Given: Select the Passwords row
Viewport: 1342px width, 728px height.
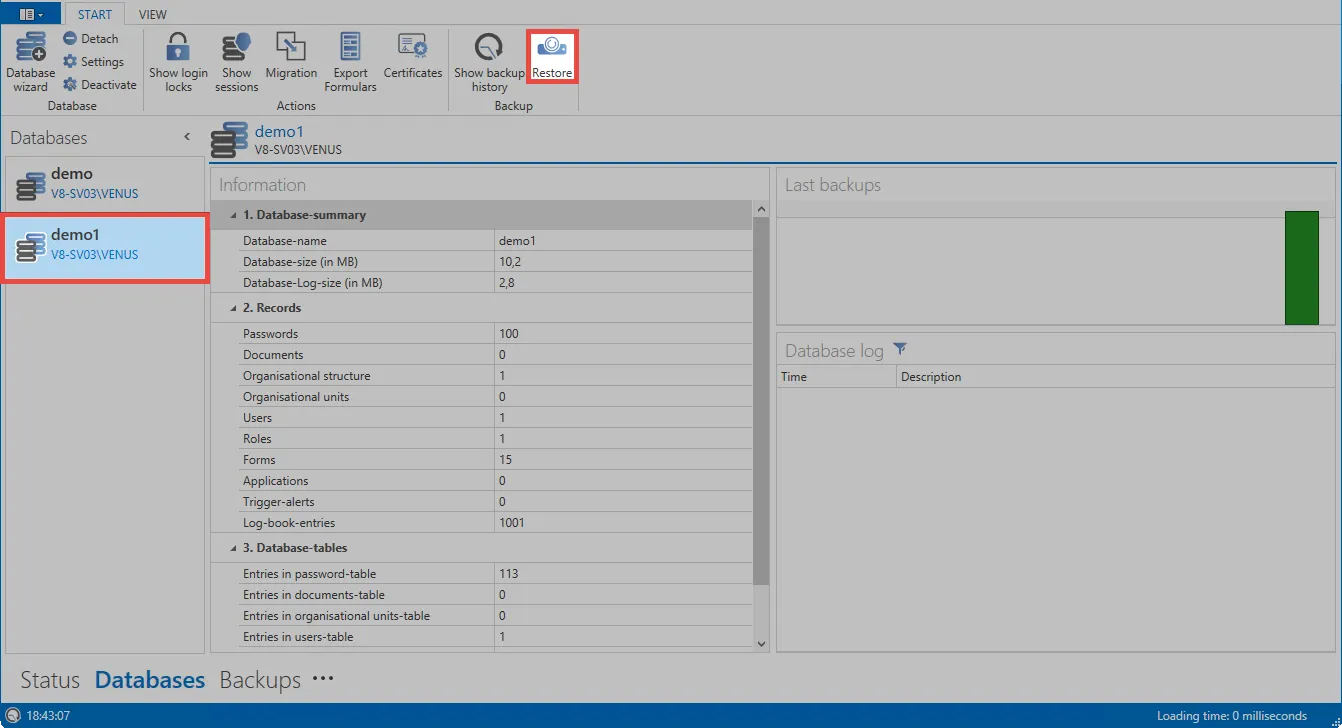Looking at the screenshot, I should point(495,334).
